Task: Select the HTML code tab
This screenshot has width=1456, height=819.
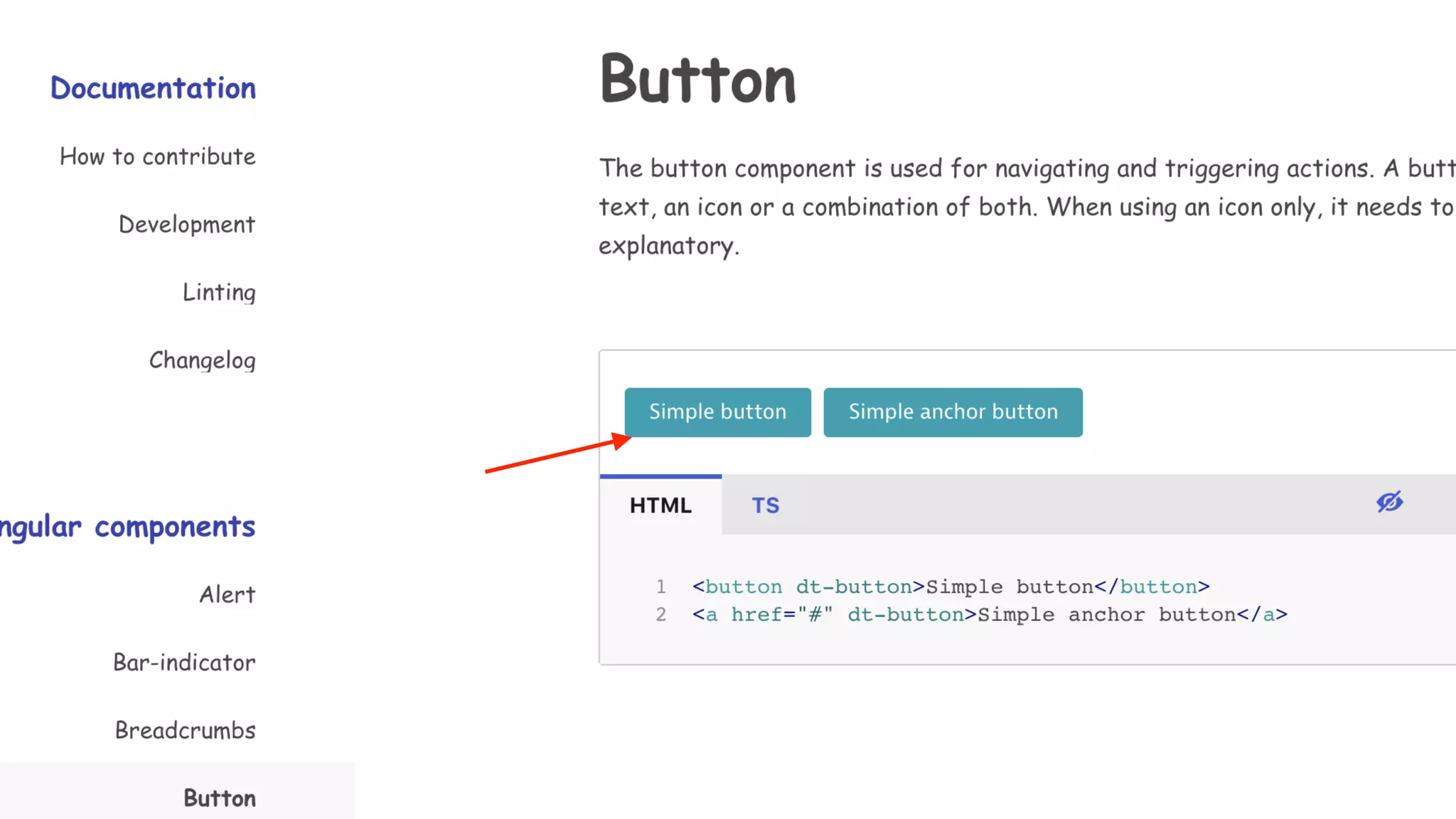Action: [660, 505]
